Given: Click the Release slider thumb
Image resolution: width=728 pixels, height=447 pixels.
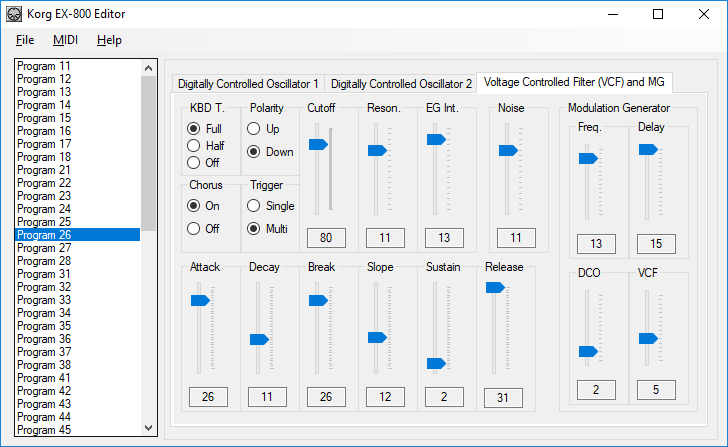Looking at the screenshot, I should coord(495,288).
